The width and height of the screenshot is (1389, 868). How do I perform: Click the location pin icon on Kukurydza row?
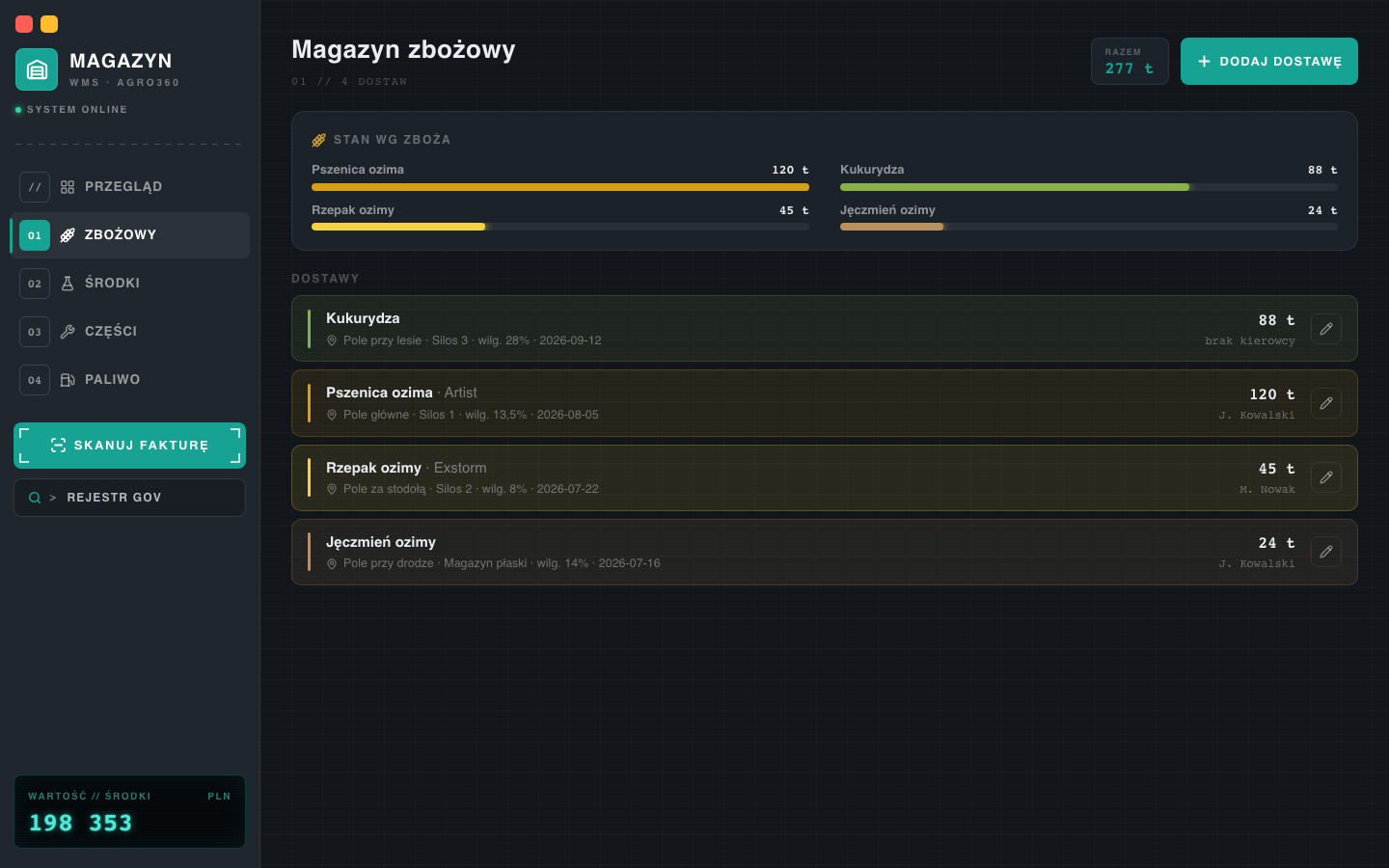point(332,340)
